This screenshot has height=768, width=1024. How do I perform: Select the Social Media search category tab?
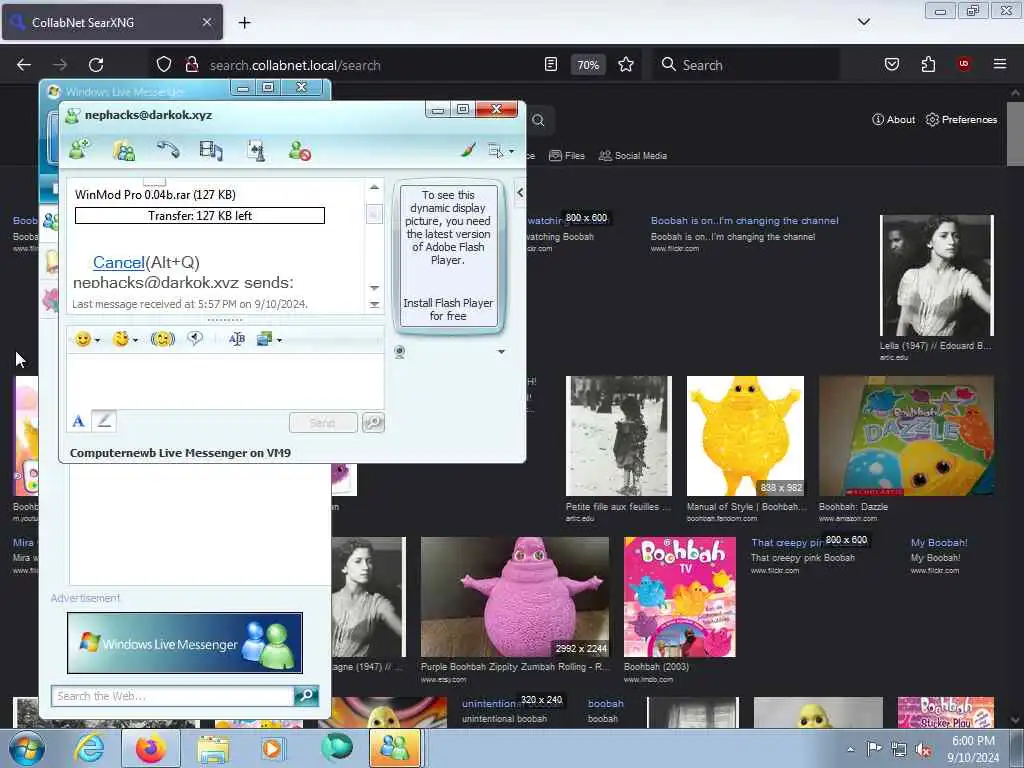(x=633, y=155)
